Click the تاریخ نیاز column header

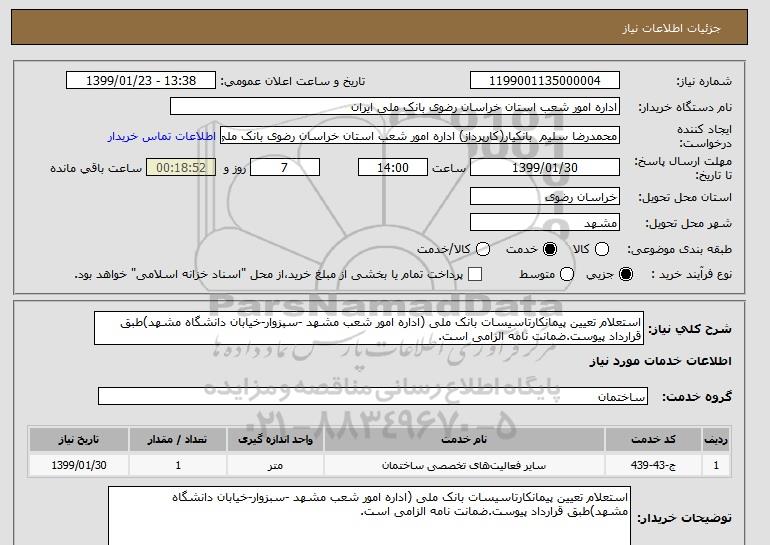(x=79, y=439)
